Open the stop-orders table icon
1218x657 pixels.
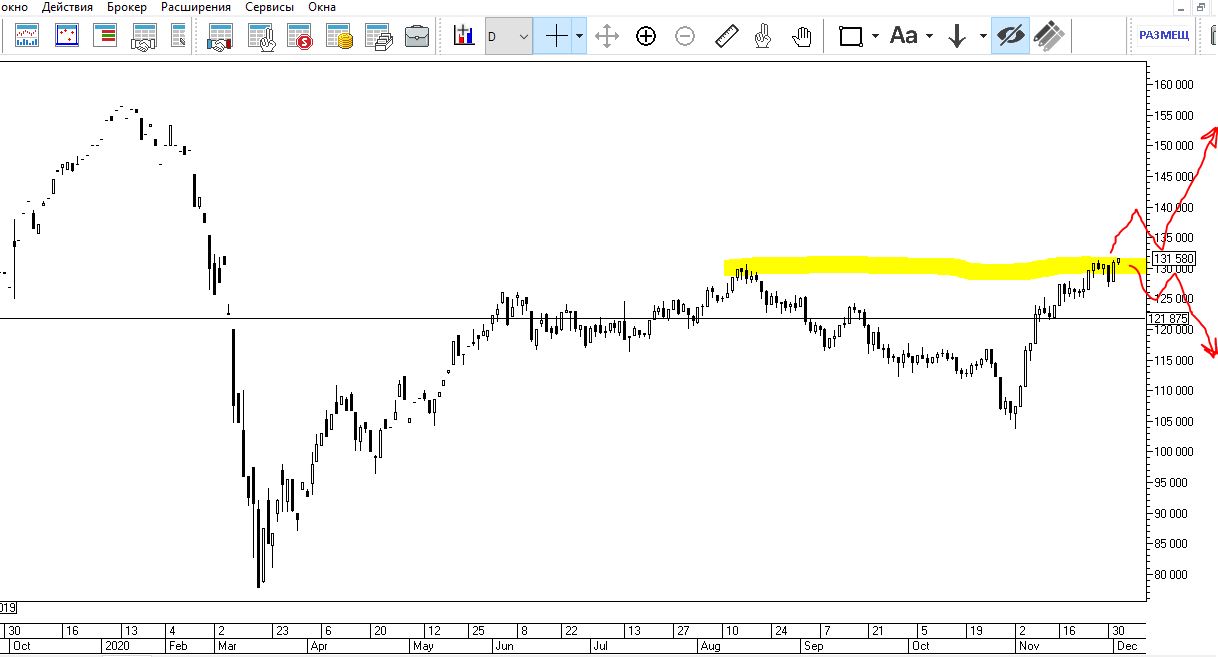(300, 37)
